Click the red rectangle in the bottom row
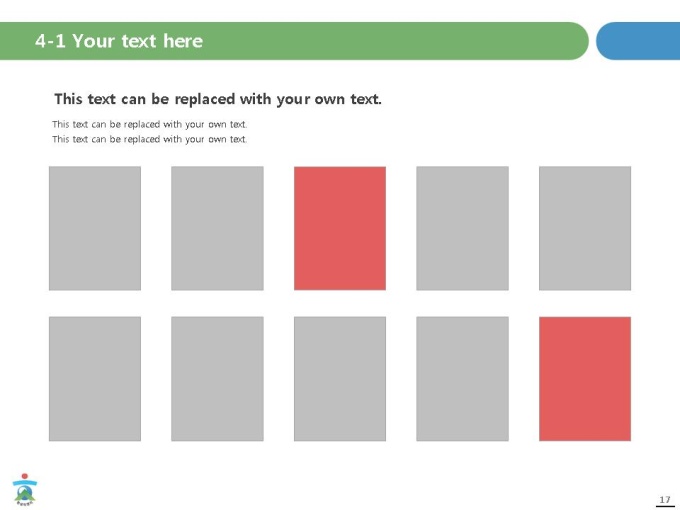 tap(585, 379)
